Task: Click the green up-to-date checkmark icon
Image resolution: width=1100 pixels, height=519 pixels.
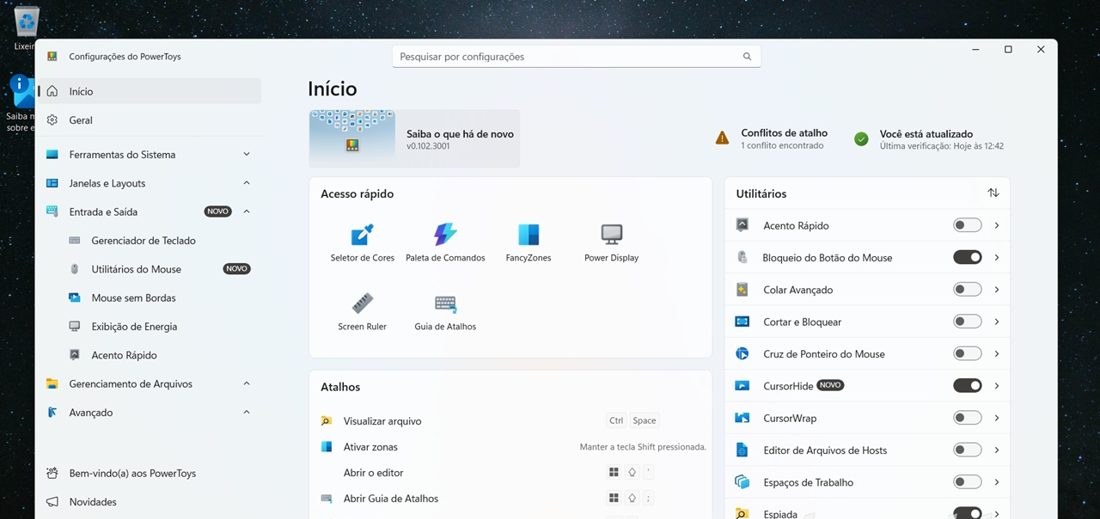Action: pyautogui.click(x=861, y=139)
